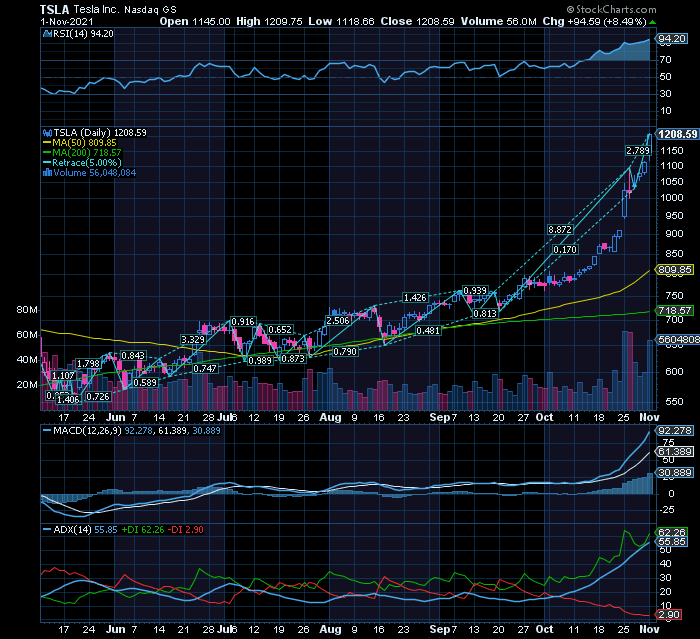The image size is (700, 639).
Task: Click the 1-Nov-2021 date label
Action: tap(67, 21)
